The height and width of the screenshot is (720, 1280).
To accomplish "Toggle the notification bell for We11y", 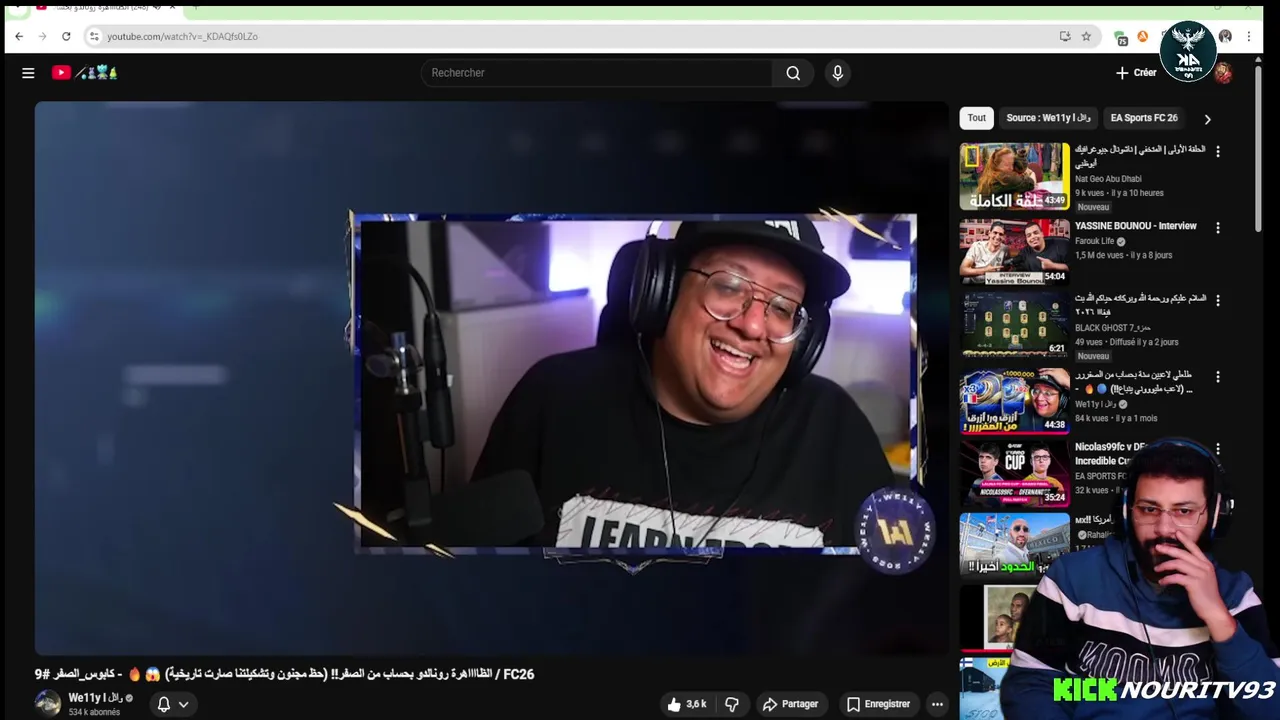I will point(164,704).
